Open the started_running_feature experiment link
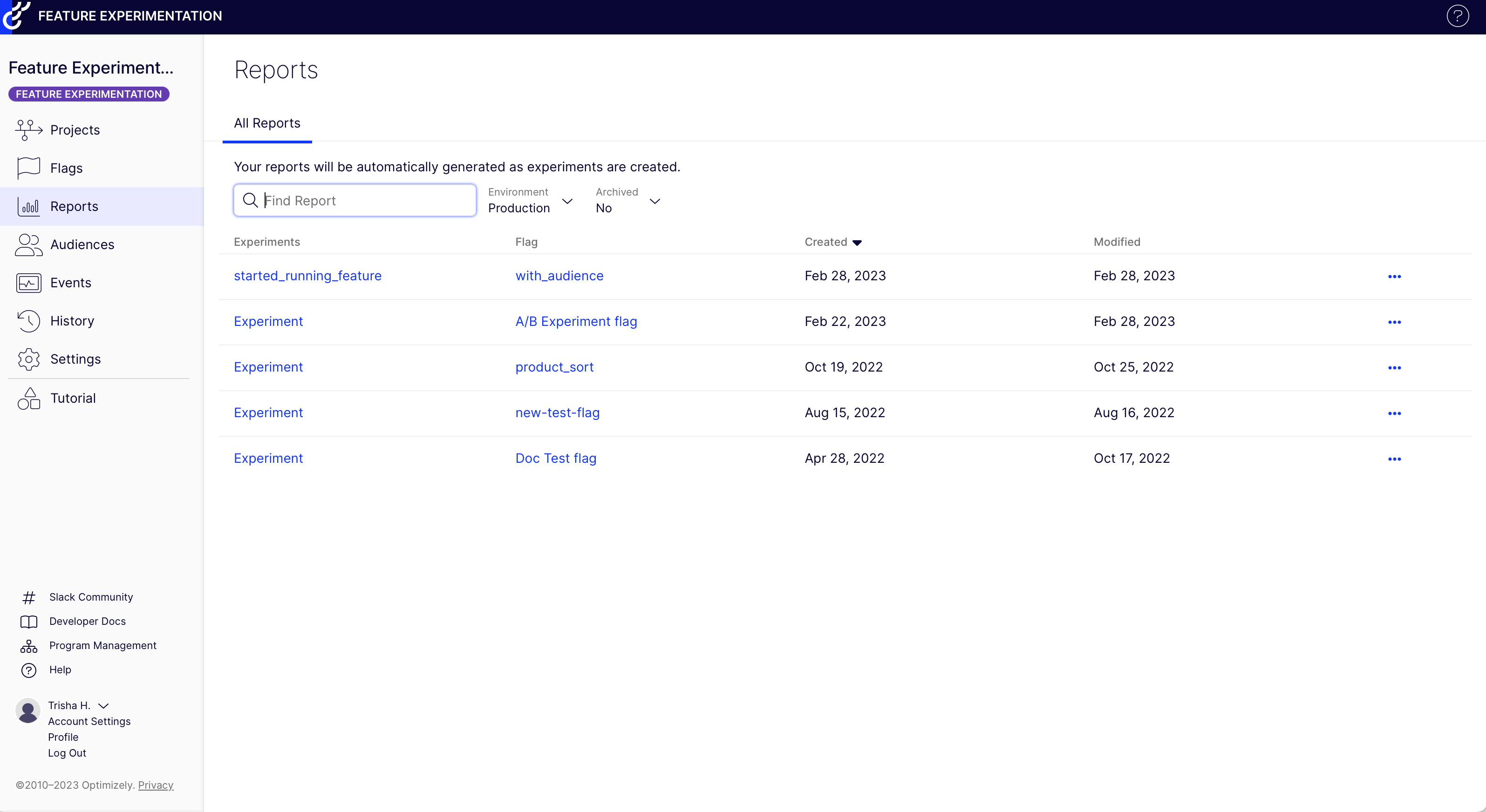Image resolution: width=1486 pixels, height=812 pixels. pos(307,276)
